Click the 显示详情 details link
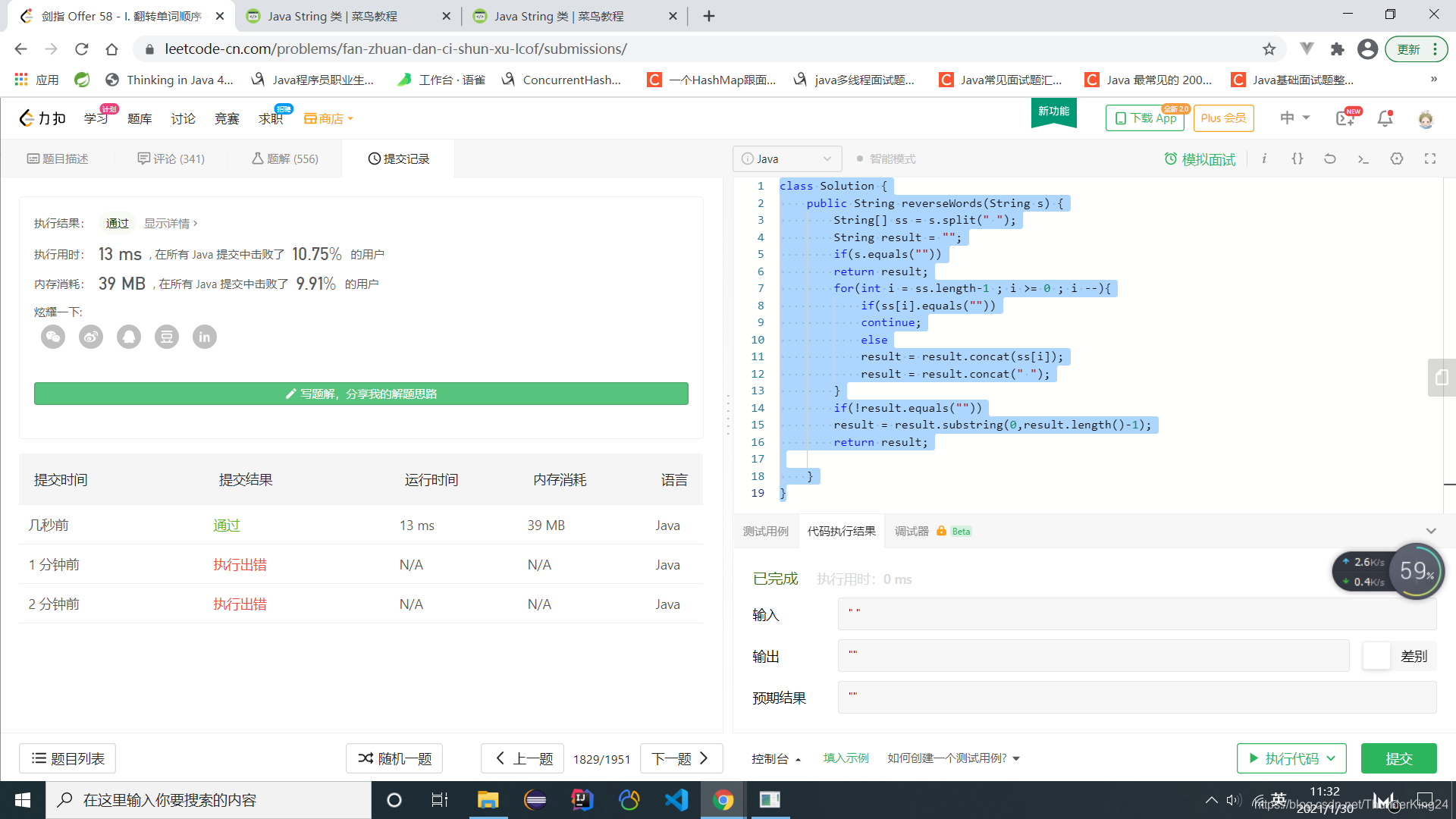1456x819 pixels. click(x=171, y=223)
